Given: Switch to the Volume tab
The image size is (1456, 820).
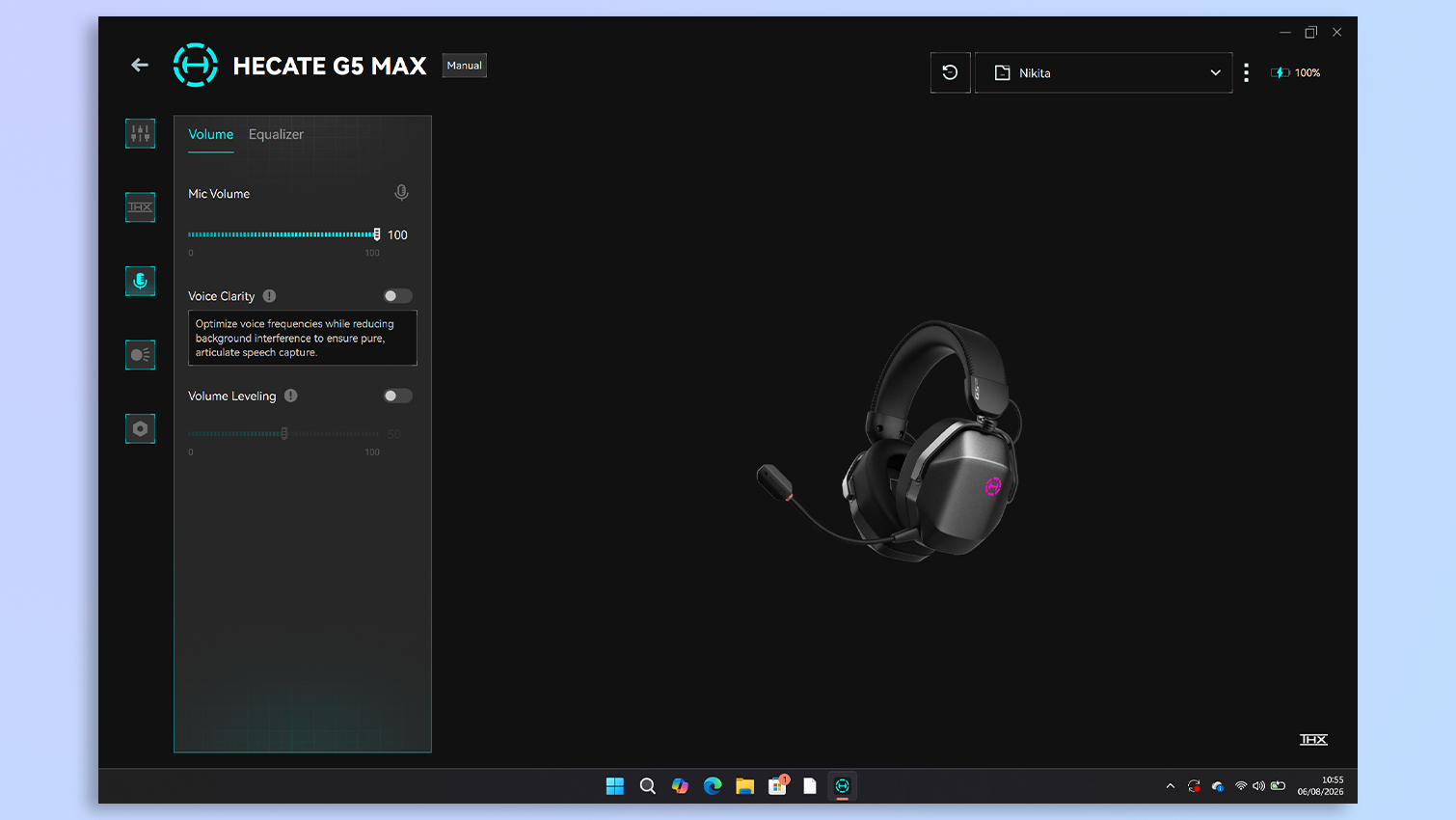Looking at the screenshot, I should pos(211,134).
